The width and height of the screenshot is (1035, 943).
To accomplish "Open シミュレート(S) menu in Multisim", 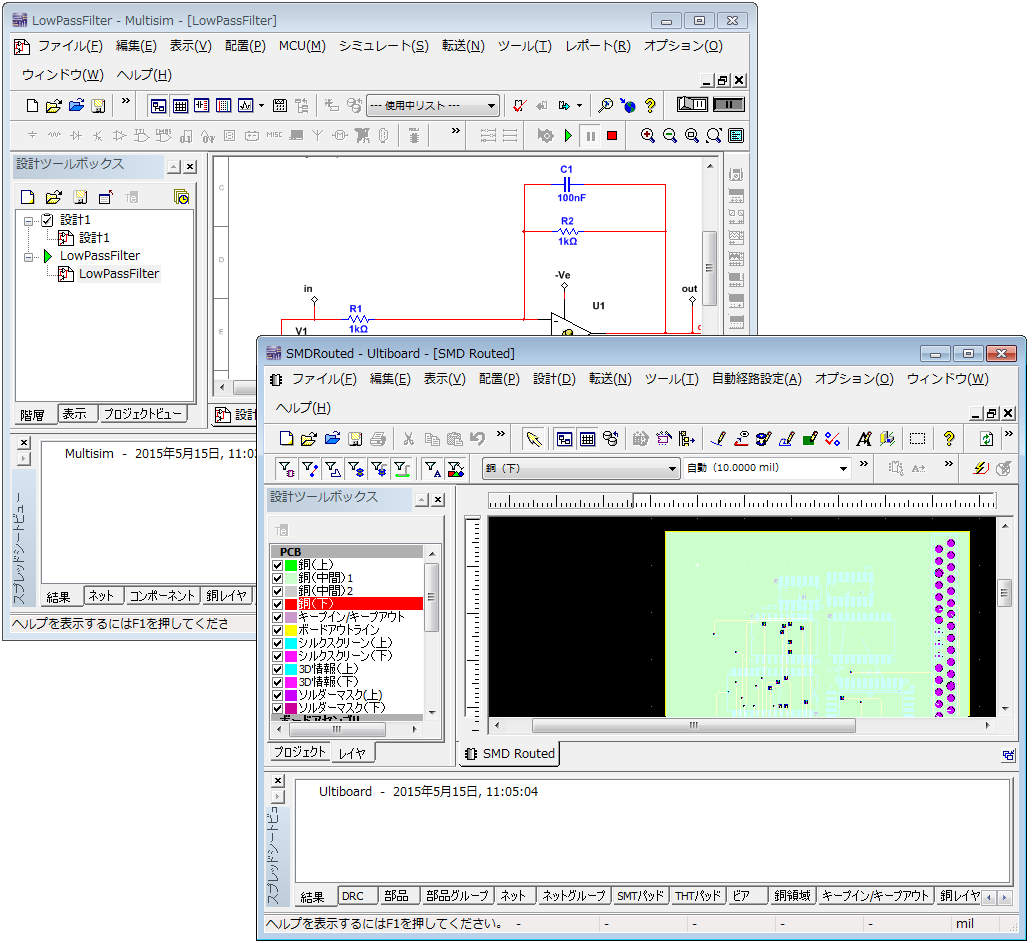I will coord(384,46).
